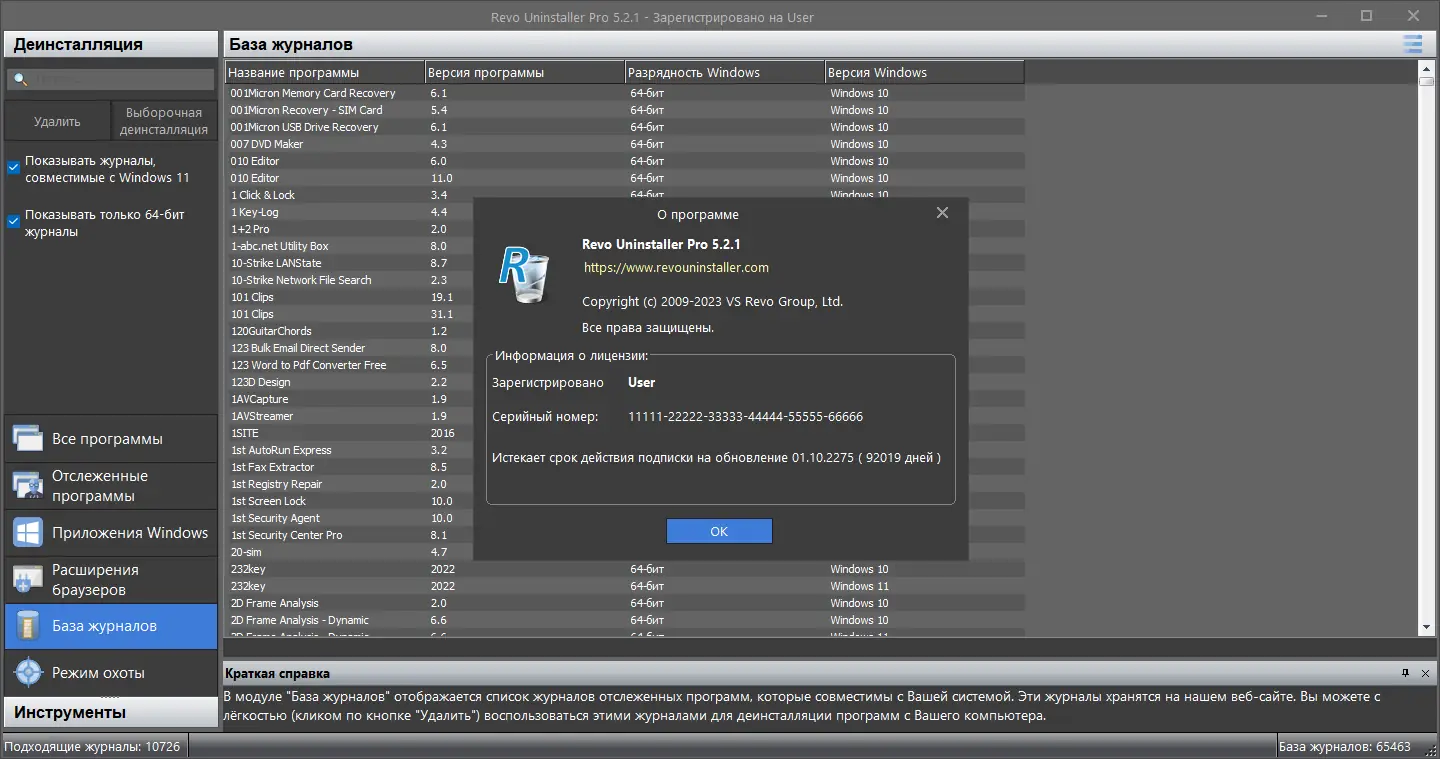Activate Режим охоты hunter mode
This screenshot has width=1440, height=759.
coord(111,673)
